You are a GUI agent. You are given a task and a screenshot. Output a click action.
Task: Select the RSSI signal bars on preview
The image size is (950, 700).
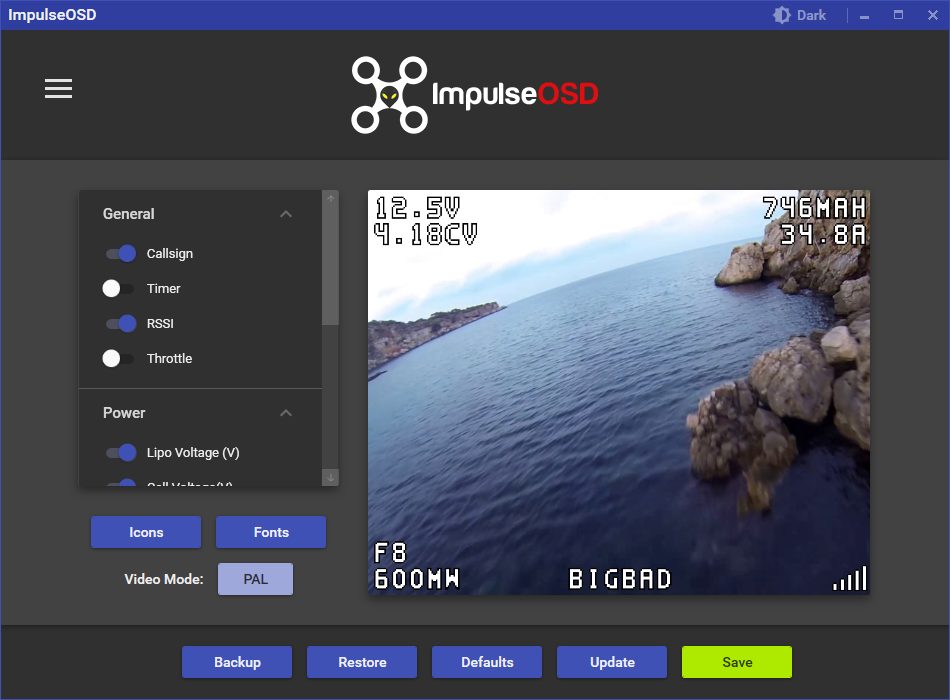click(850, 579)
